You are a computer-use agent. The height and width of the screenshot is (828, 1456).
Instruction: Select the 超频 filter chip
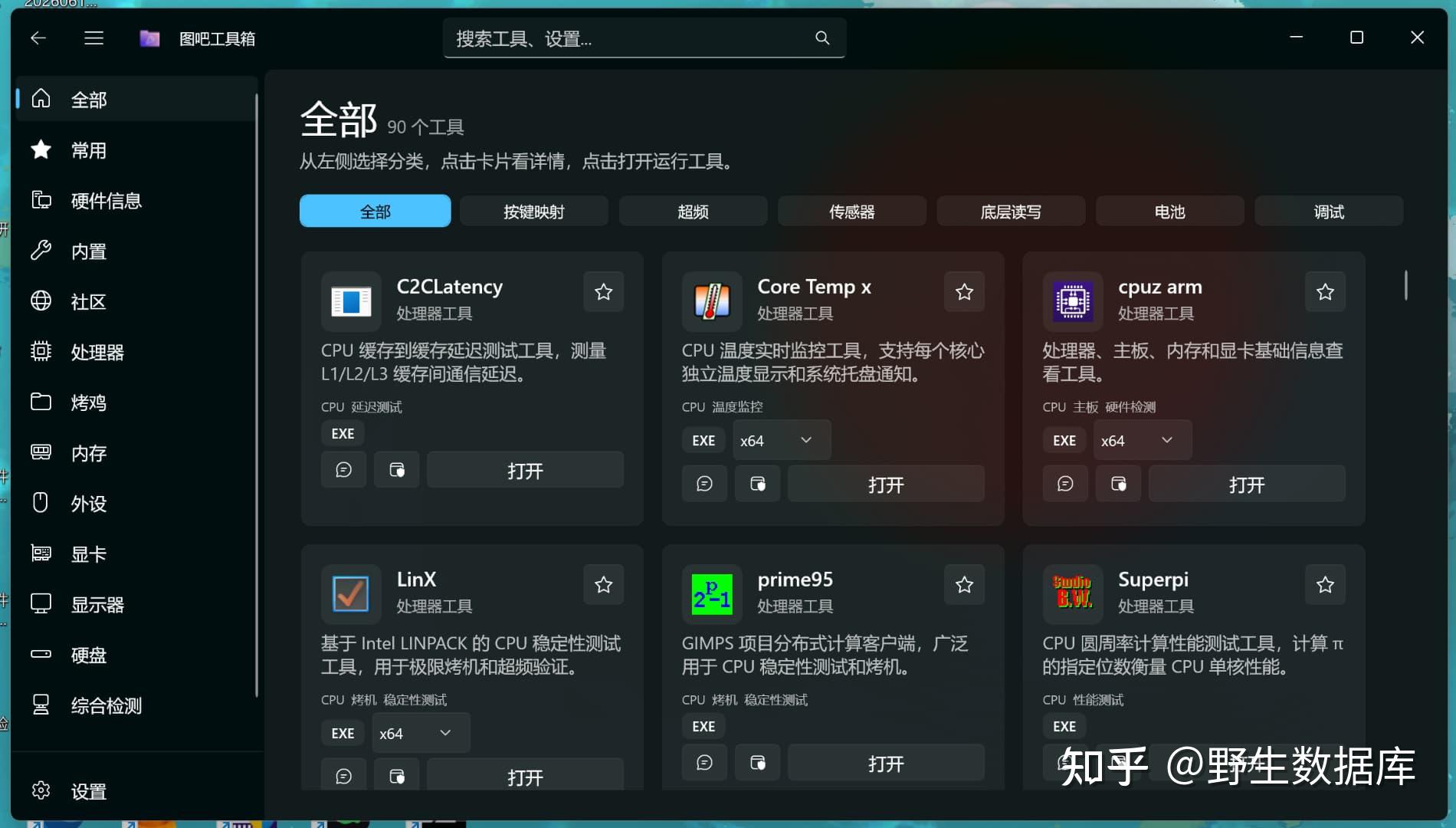pyautogui.click(x=693, y=211)
